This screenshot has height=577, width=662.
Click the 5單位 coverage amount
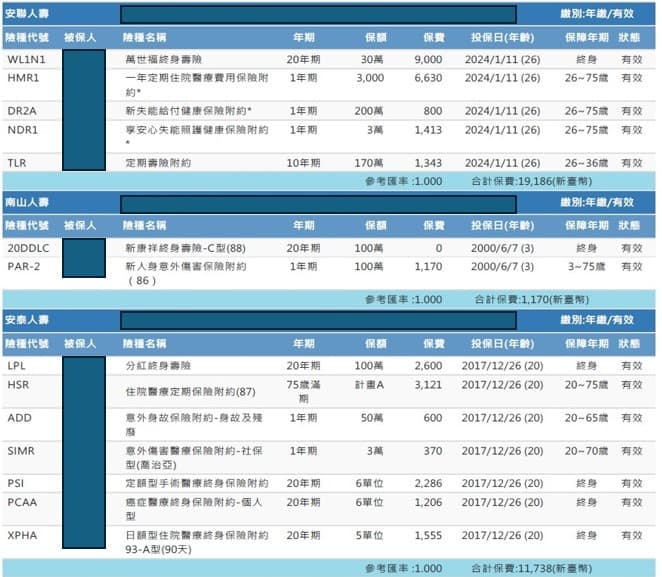point(369,535)
